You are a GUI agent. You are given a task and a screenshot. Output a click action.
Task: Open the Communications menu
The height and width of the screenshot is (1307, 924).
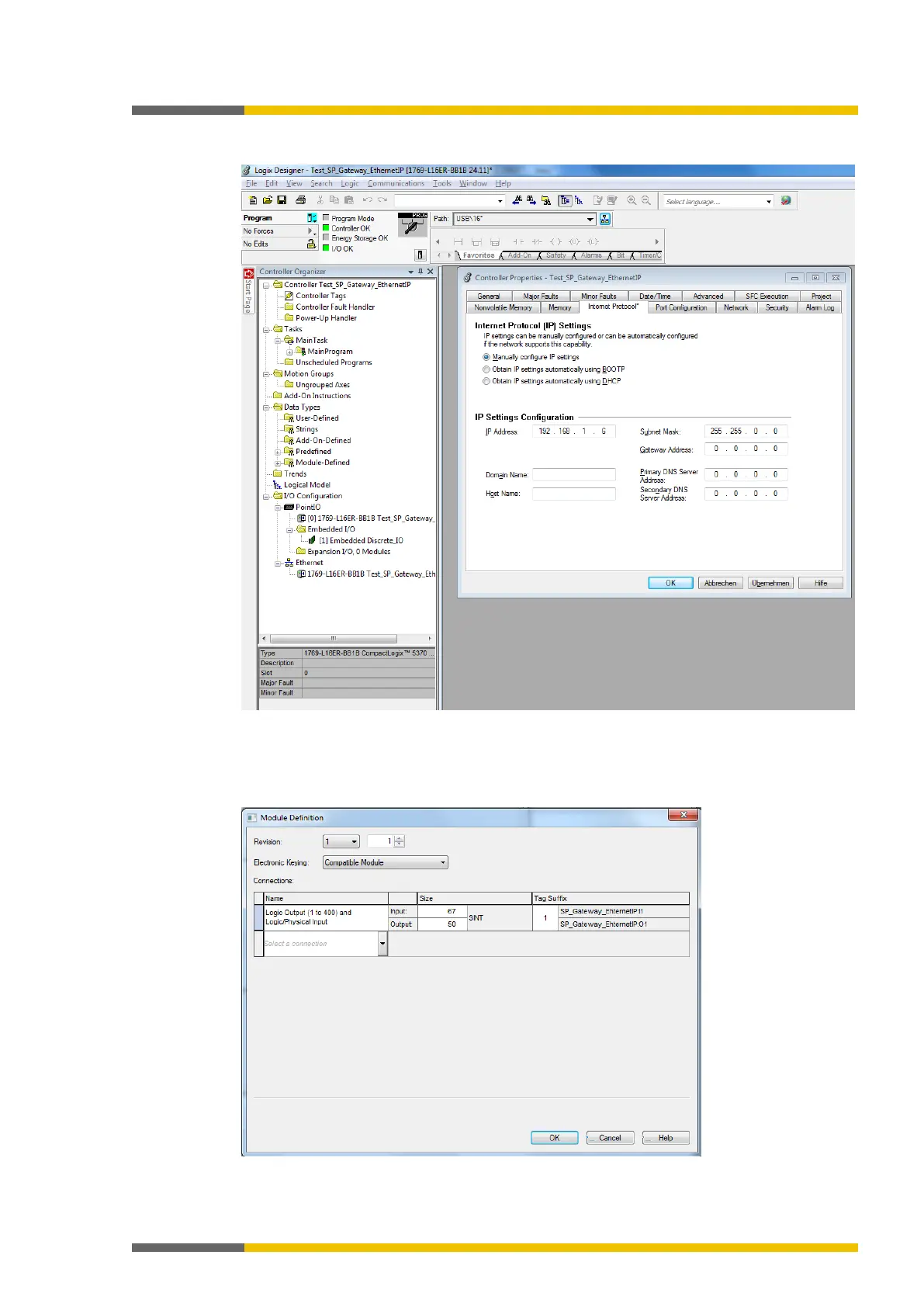pos(396,184)
